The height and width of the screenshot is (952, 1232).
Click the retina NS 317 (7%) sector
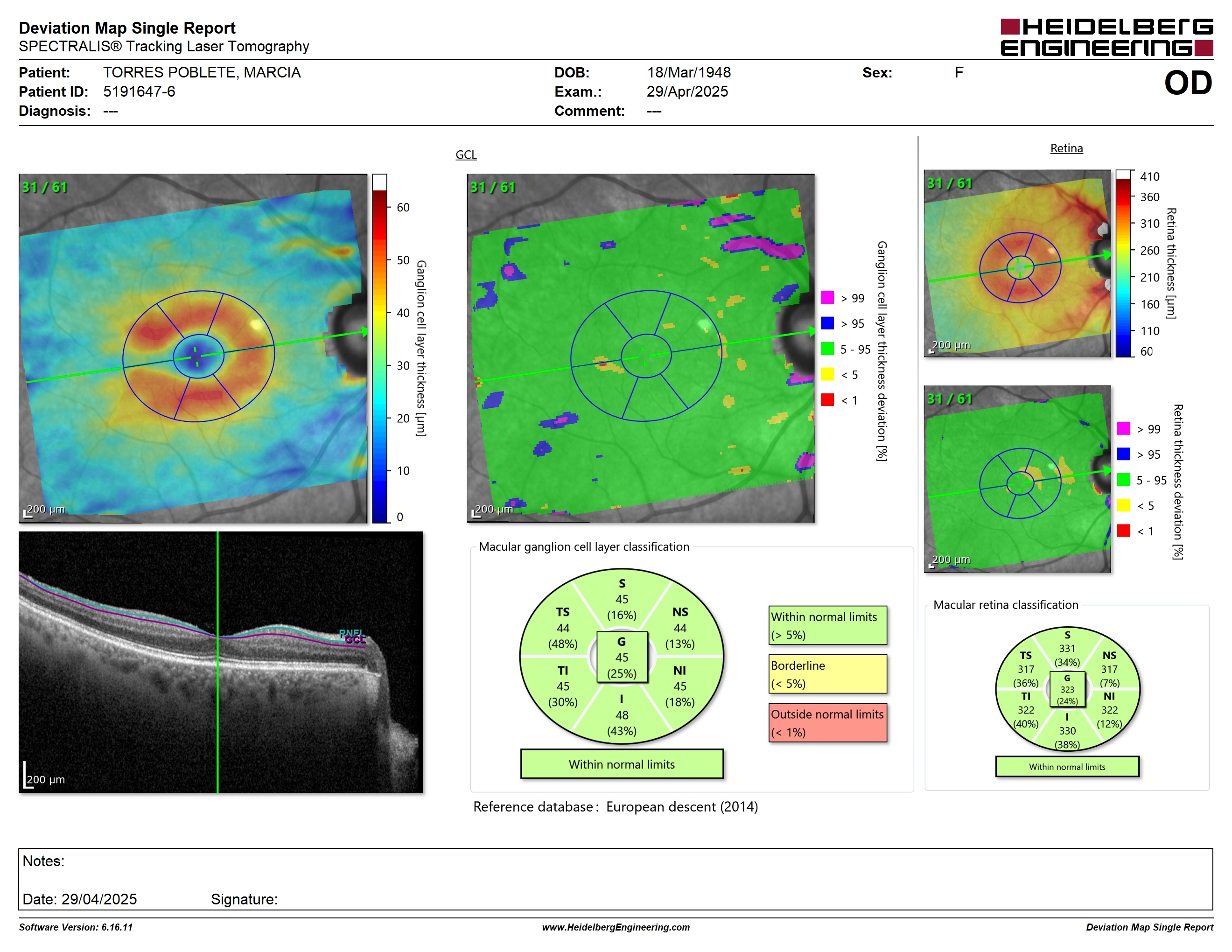(1109, 669)
